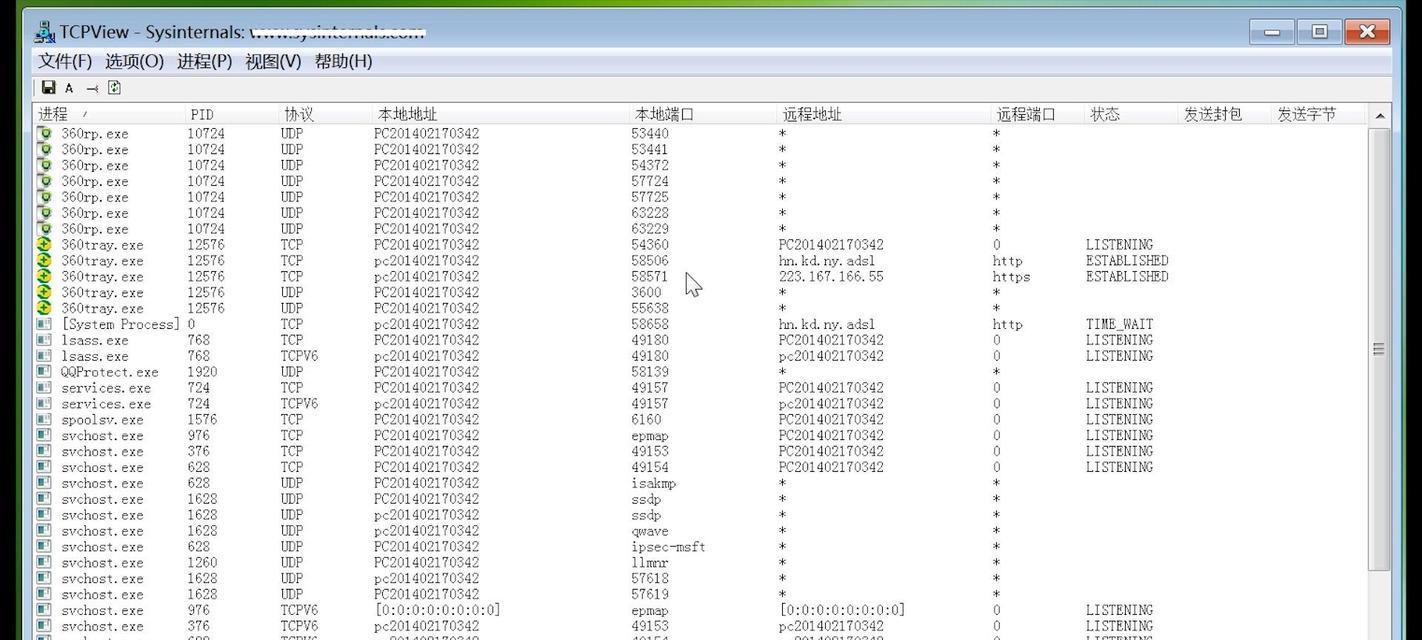Open the 帮助(H) menu
Image resolution: width=1422 pixels, height=640 pixels.
point(343,61)
